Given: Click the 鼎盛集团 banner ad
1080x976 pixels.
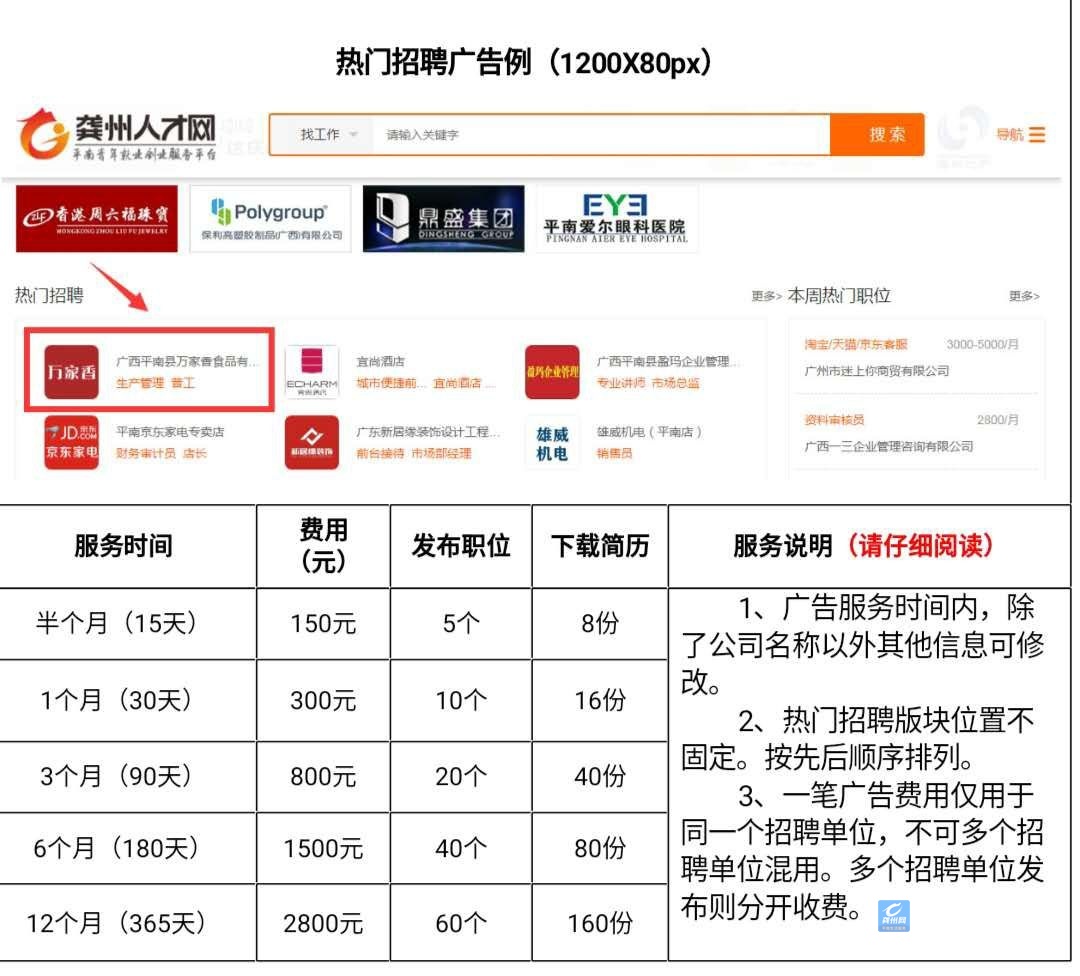Looking at the screenshot, I should (x=443, y=218).
